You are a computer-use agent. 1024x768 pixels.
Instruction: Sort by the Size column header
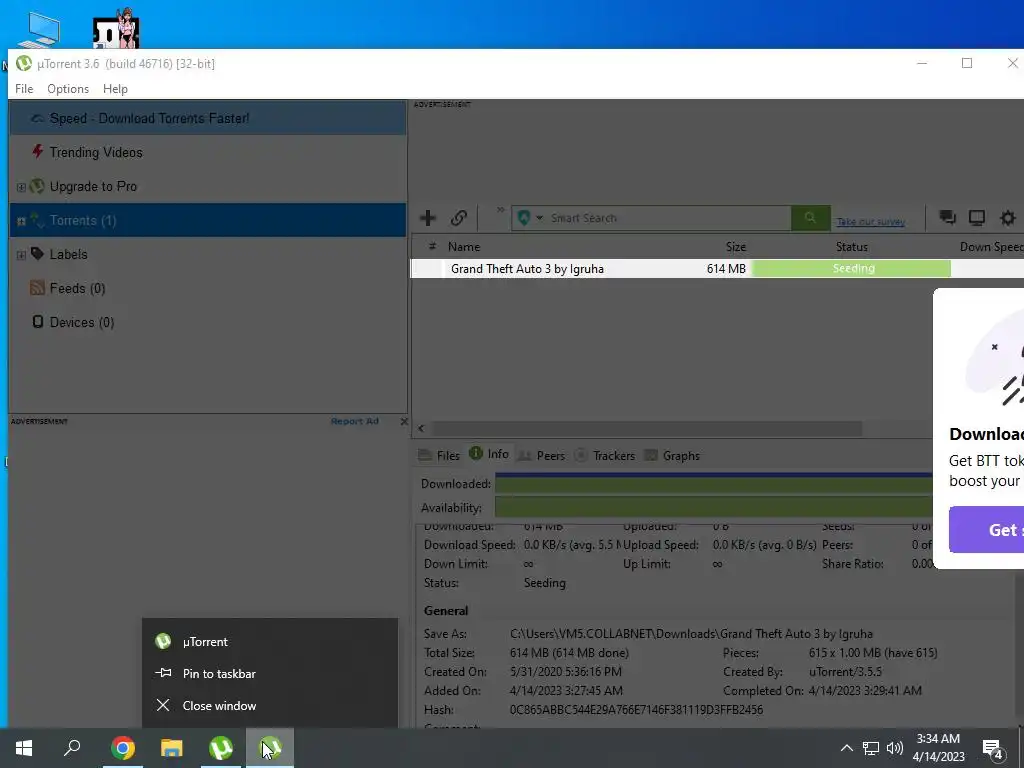tap(736, 247)
